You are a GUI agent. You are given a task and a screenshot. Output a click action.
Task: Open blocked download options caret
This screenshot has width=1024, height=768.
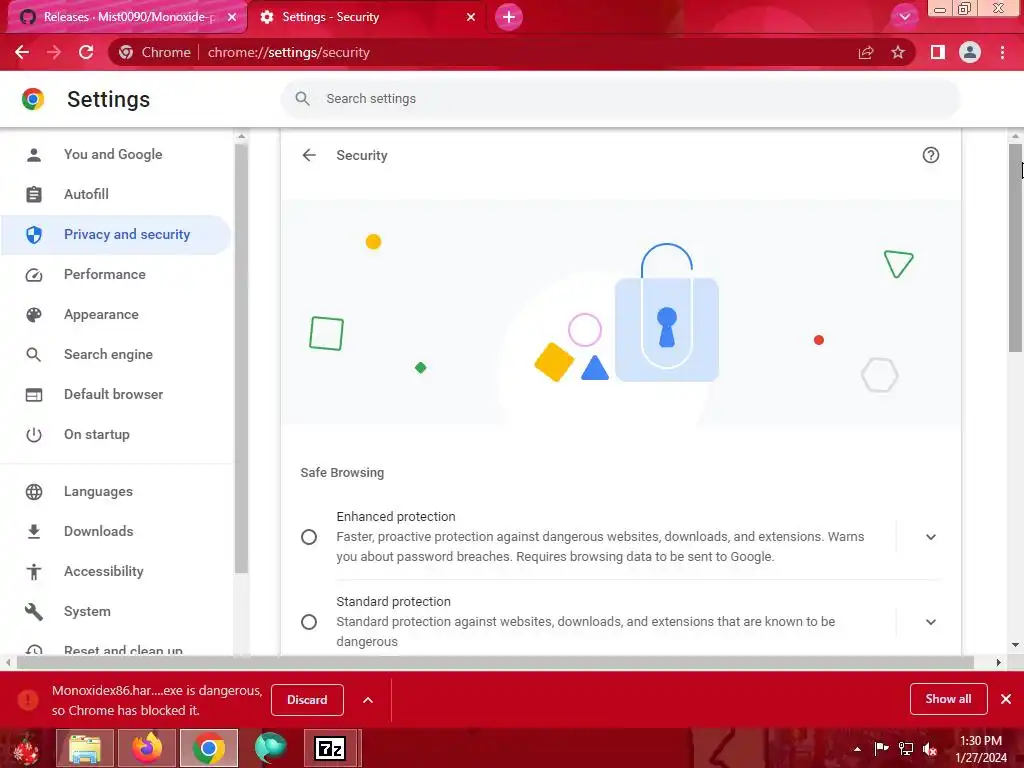[x=368, y=700]
